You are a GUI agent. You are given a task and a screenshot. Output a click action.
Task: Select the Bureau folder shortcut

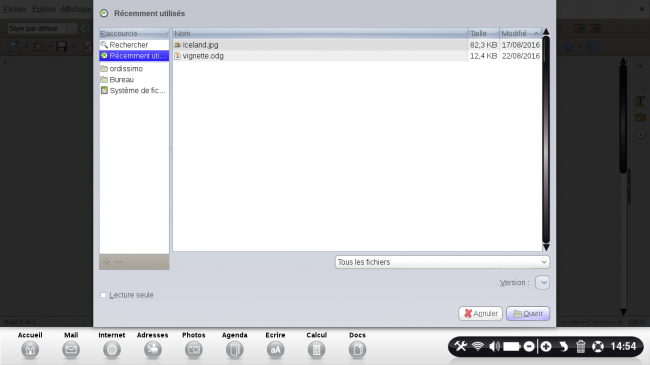(134, 80)
